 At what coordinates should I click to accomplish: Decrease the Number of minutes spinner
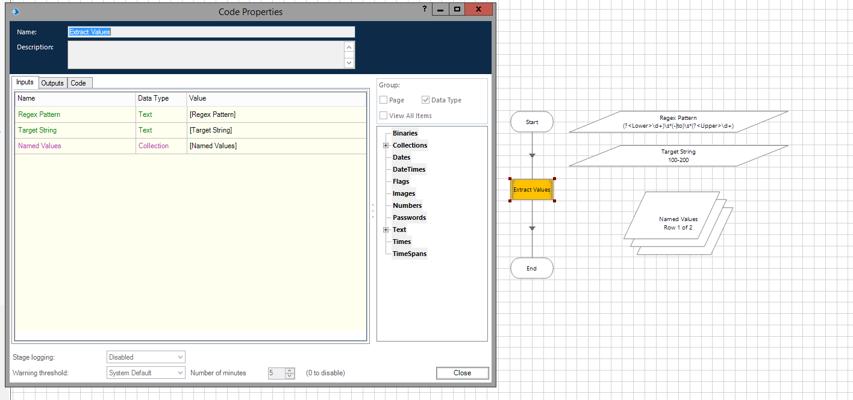click(290, 376)
